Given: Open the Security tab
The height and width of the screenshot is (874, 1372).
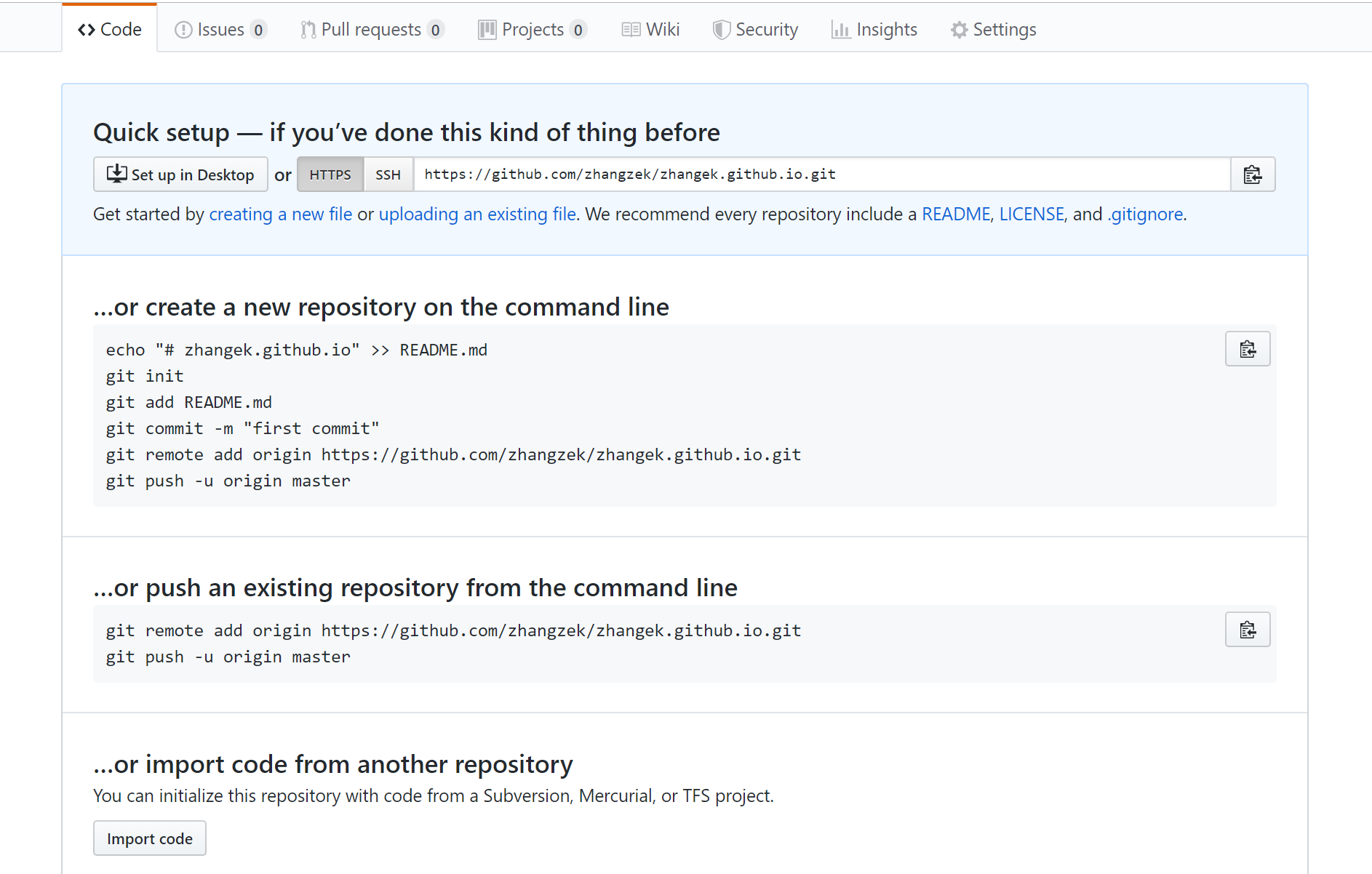Looking at the screenshot, I should tap(755, 29).
